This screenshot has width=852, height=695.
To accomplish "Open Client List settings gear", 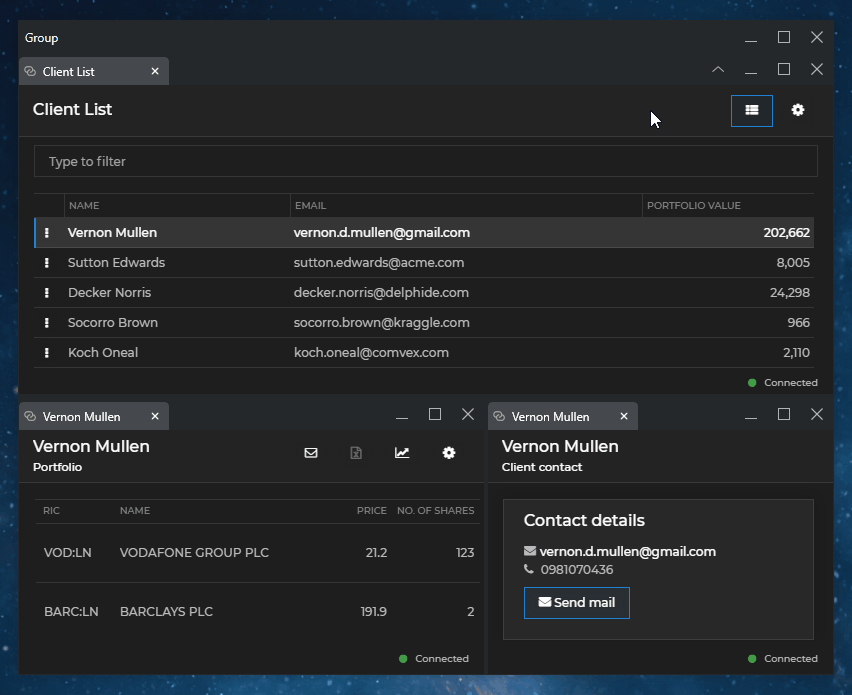I will coord(798,110).
